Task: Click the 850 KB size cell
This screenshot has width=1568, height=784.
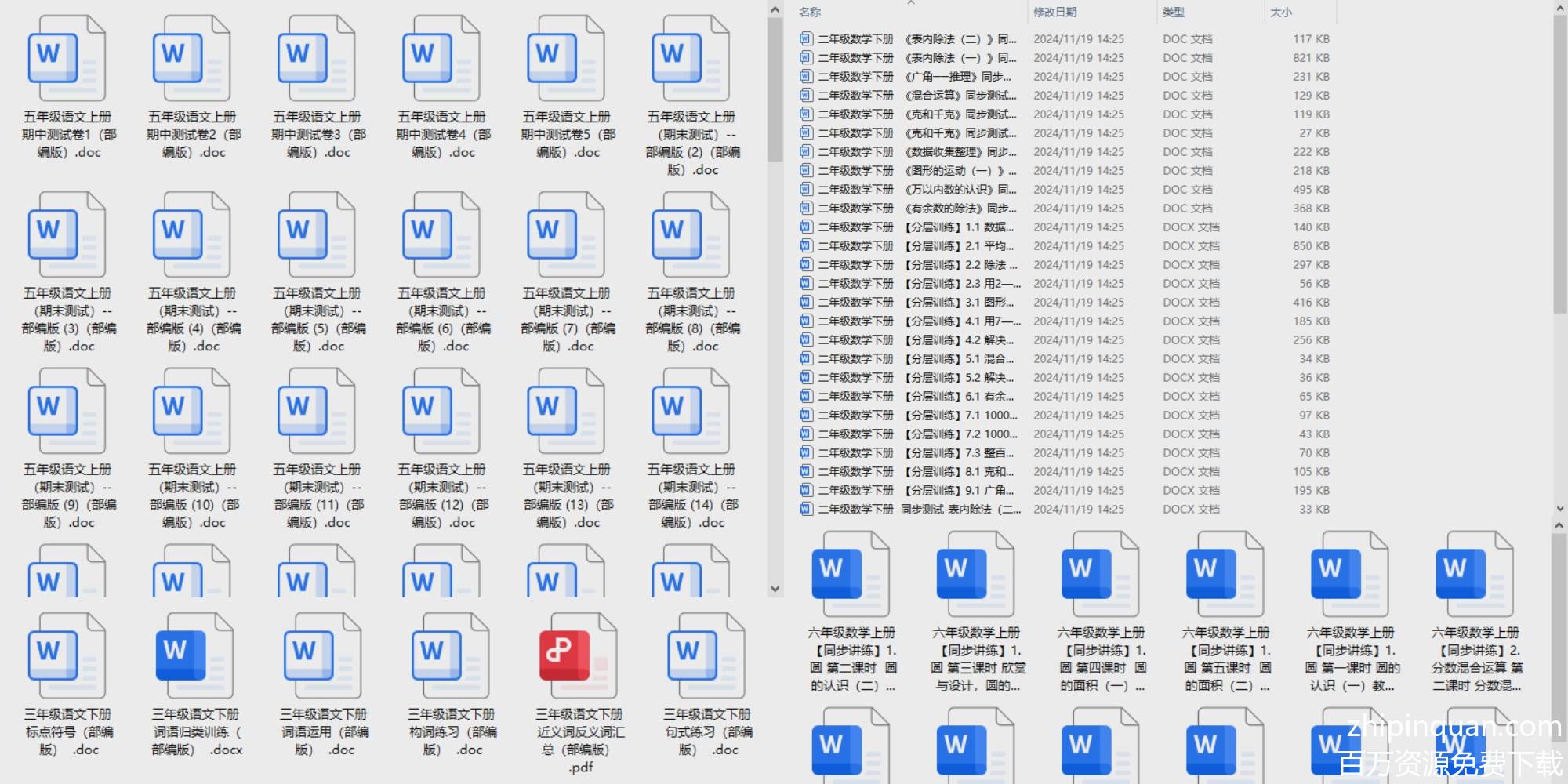Action: [x=1311, y=245]
